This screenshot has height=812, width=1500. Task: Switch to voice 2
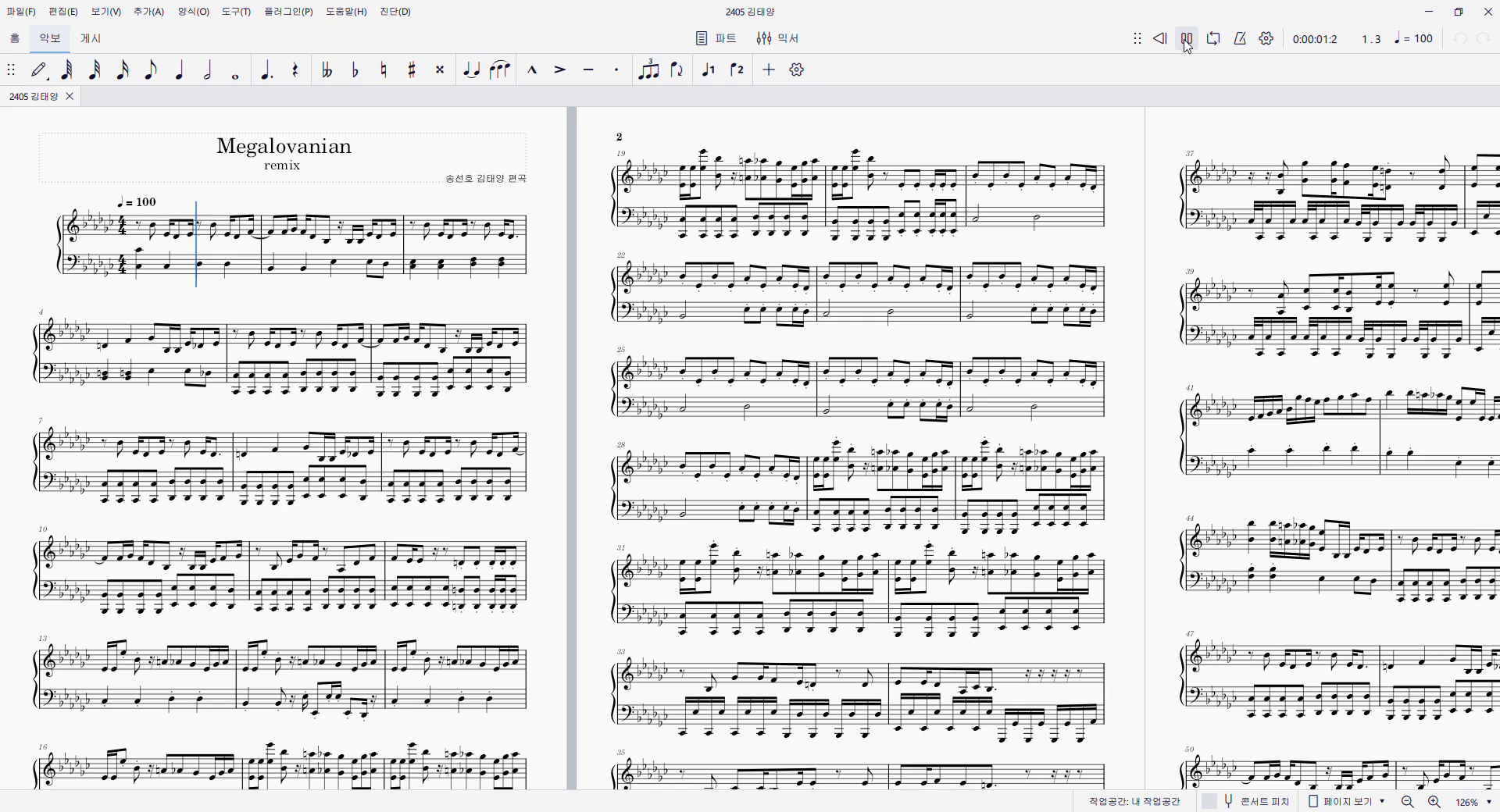pos(737,69)
